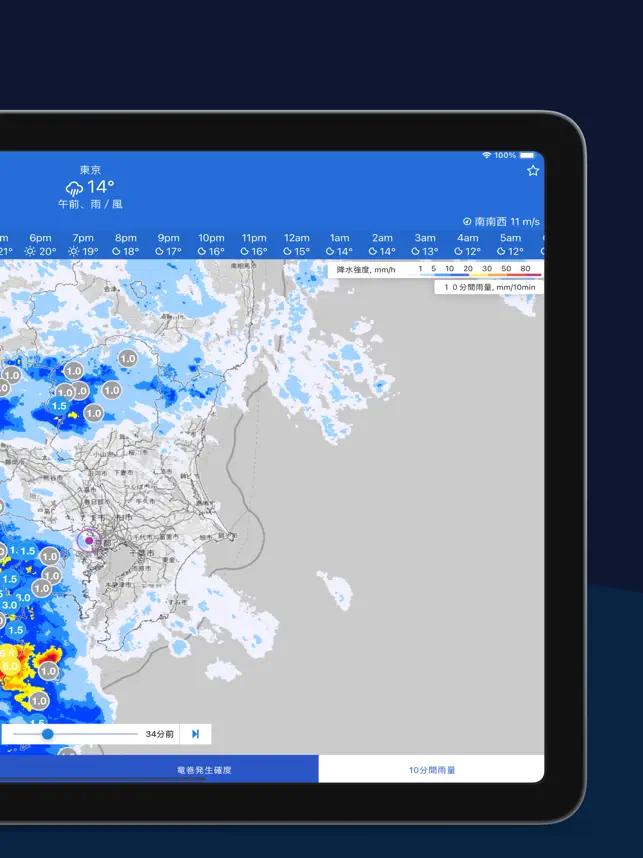Select the 12am 15° hourly forecast
The width and height of the screenshot is (643, 858).
[297, 245]
